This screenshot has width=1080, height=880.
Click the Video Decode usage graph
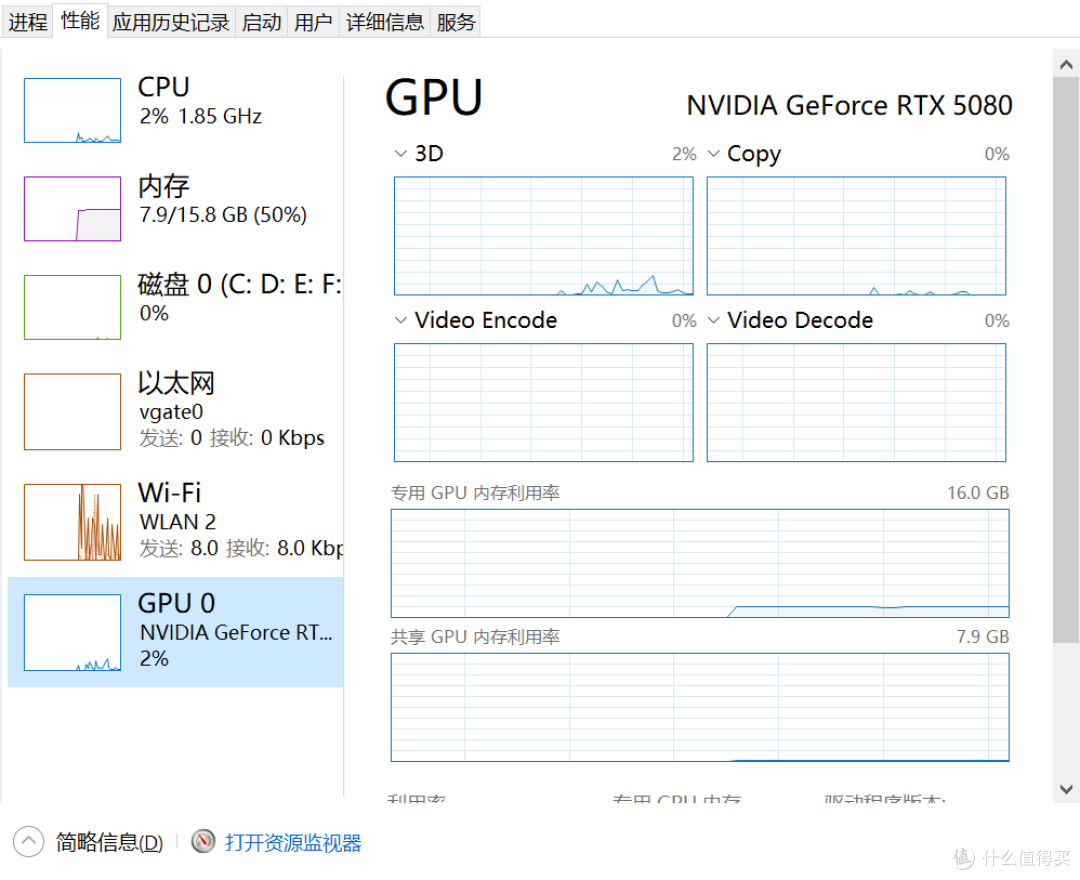coord(856,402)
